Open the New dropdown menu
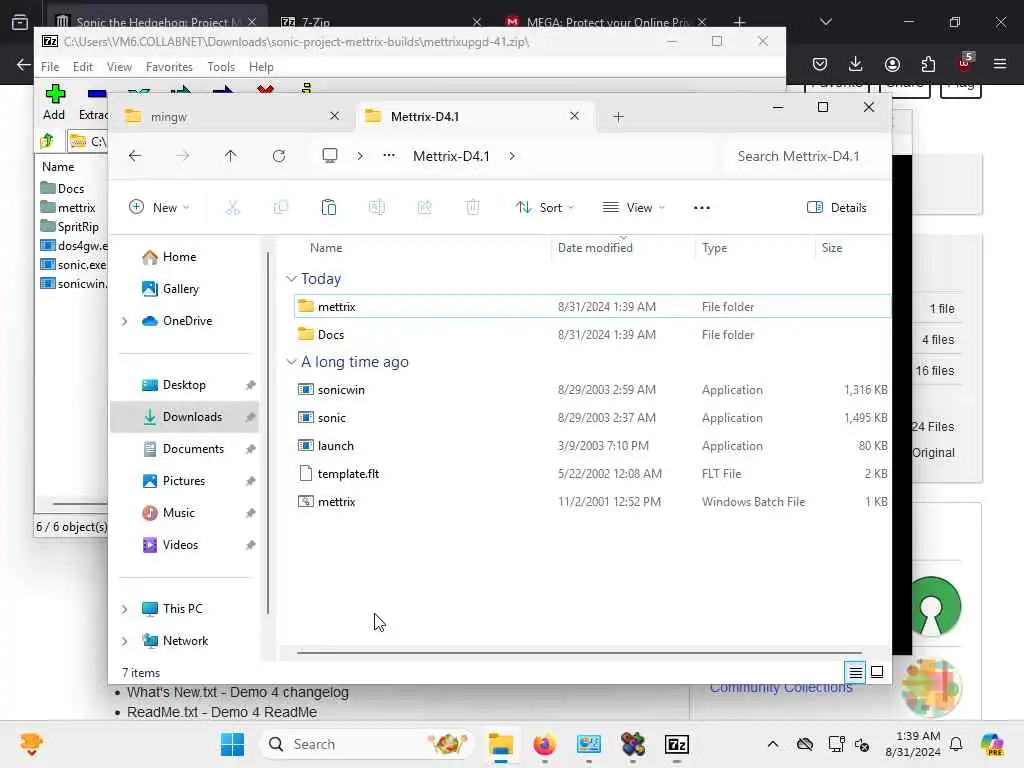This screenshot has height=768, width=1024. (159, 208)
